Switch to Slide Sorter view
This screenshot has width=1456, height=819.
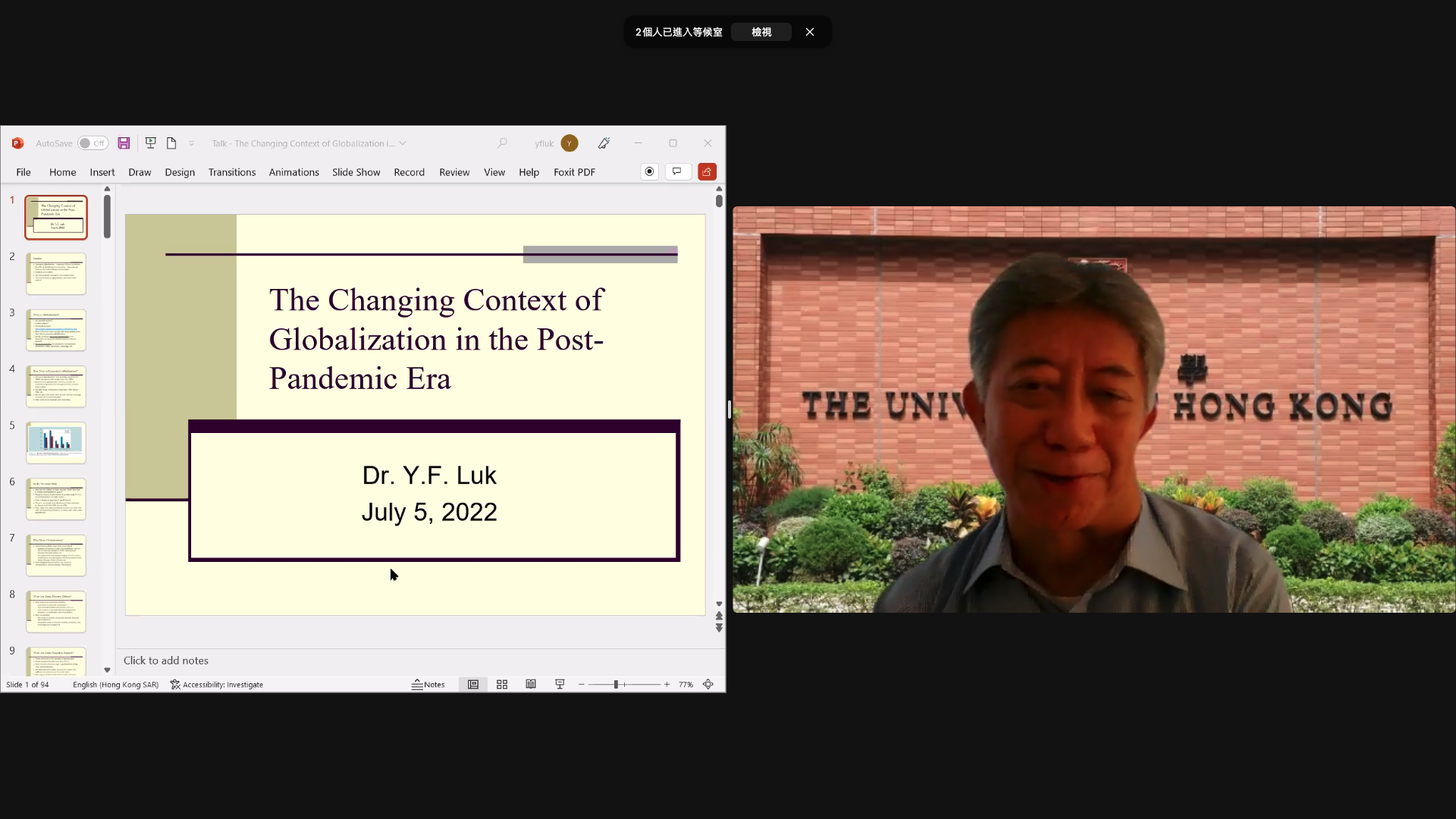[x=502, y=684]
